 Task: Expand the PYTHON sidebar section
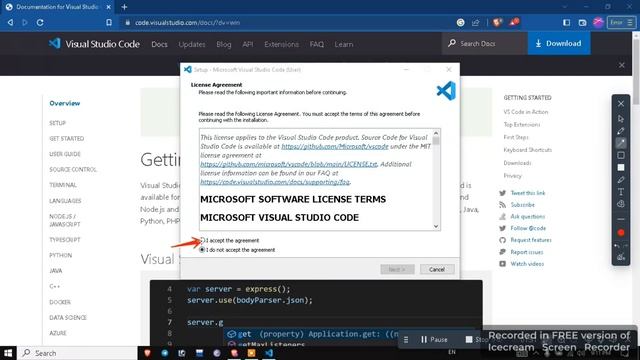pos(60,255)
